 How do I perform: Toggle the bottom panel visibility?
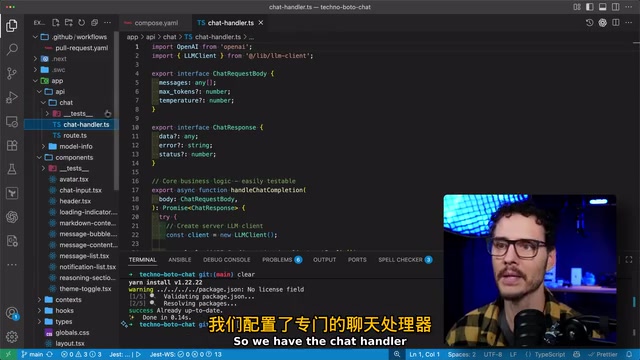[602, 7]
